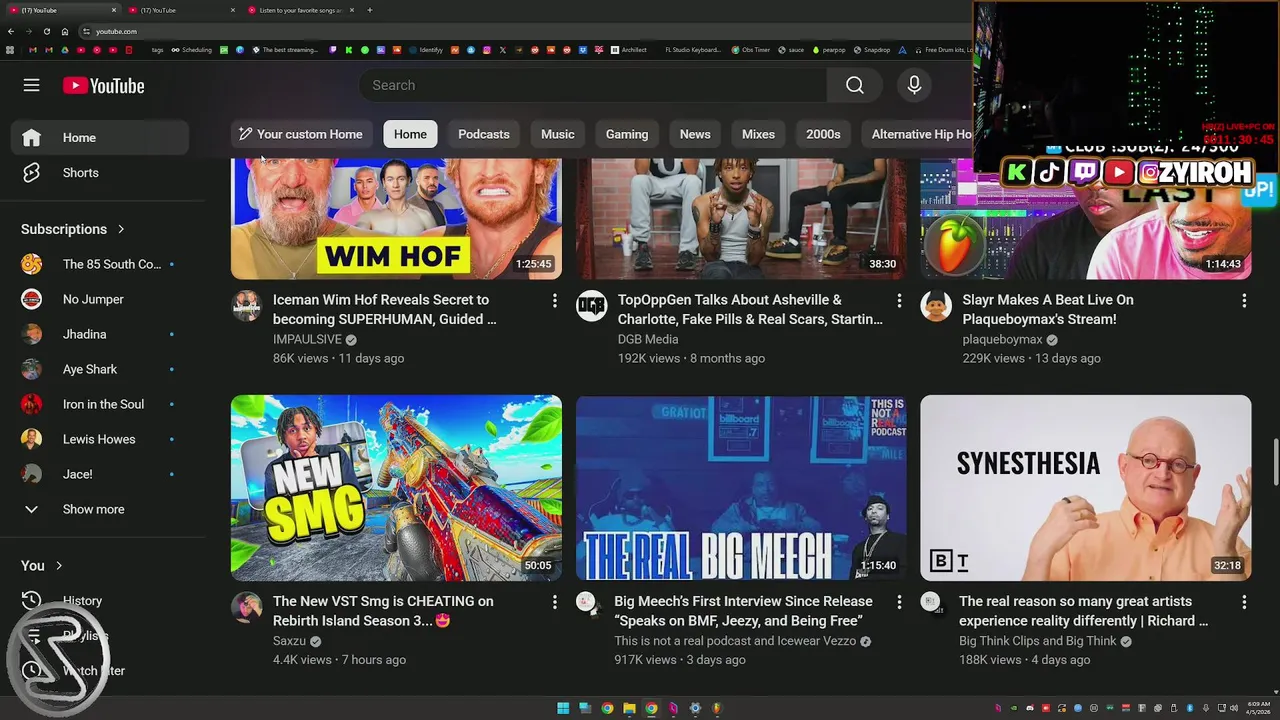This screenshot has height=720, width=1280.
Task: Open The 85 South Co... subscription
Action: (x=100, y=264)
